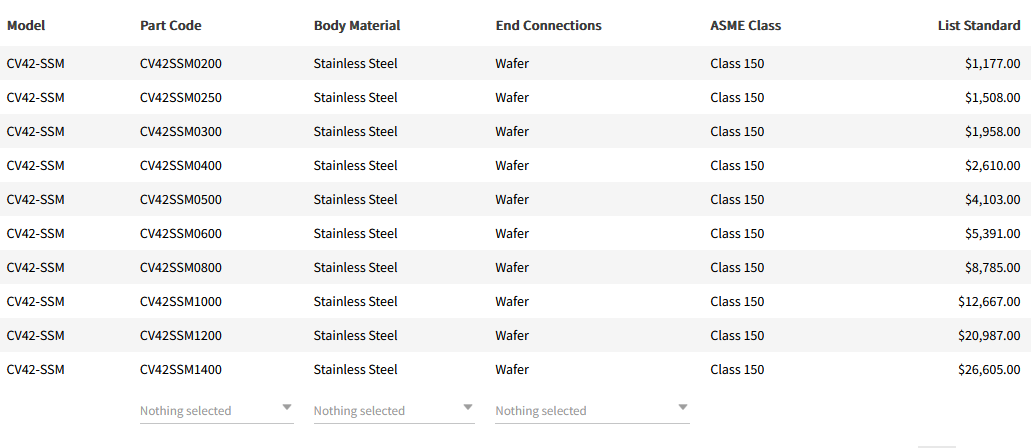Click the Body Material column header
This screenshot has width=1036, height=448.
(x=357, y=25)
